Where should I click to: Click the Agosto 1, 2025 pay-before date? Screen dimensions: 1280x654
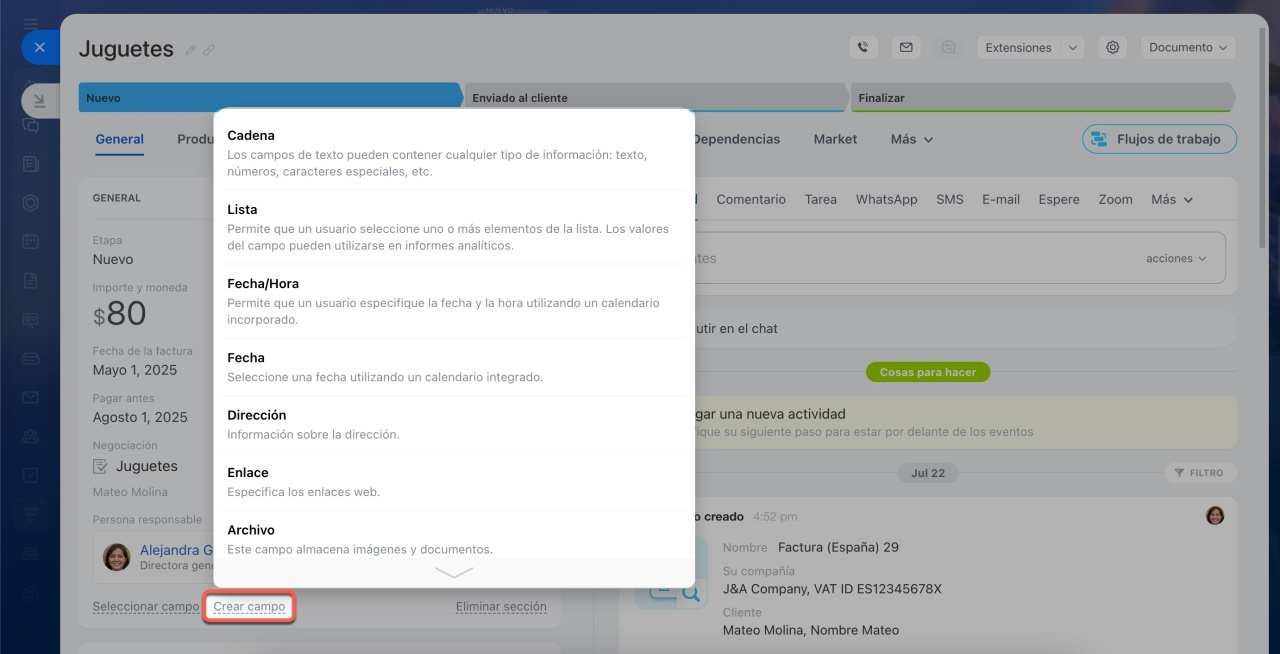(140, 417)
